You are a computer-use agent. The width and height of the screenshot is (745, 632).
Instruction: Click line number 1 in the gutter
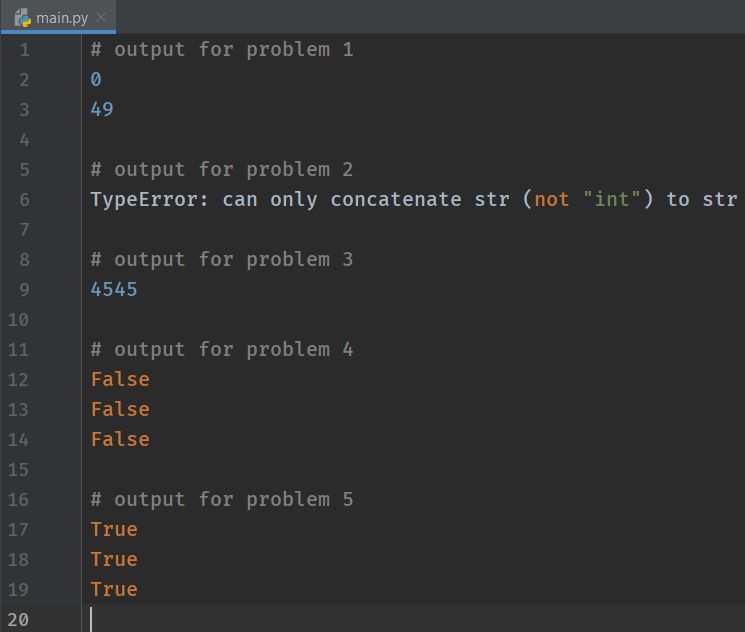24,49
